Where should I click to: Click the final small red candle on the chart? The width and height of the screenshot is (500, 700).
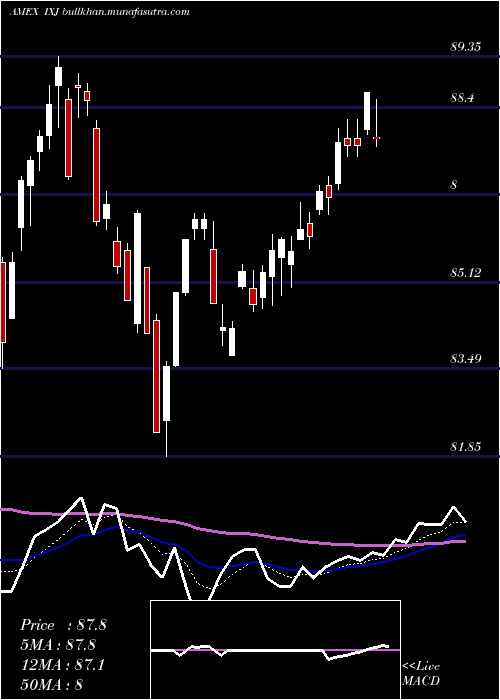pos(376,138)
